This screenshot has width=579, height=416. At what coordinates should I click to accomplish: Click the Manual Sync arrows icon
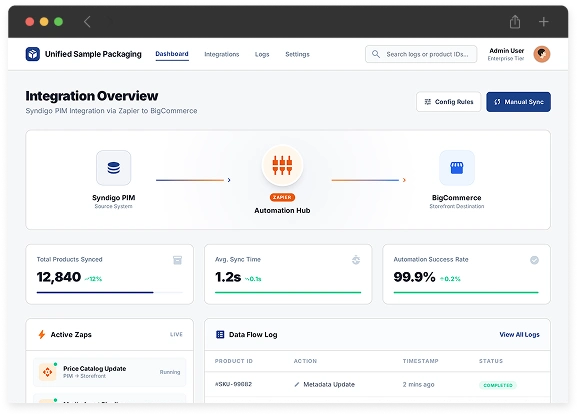click(x=497, y=102)
